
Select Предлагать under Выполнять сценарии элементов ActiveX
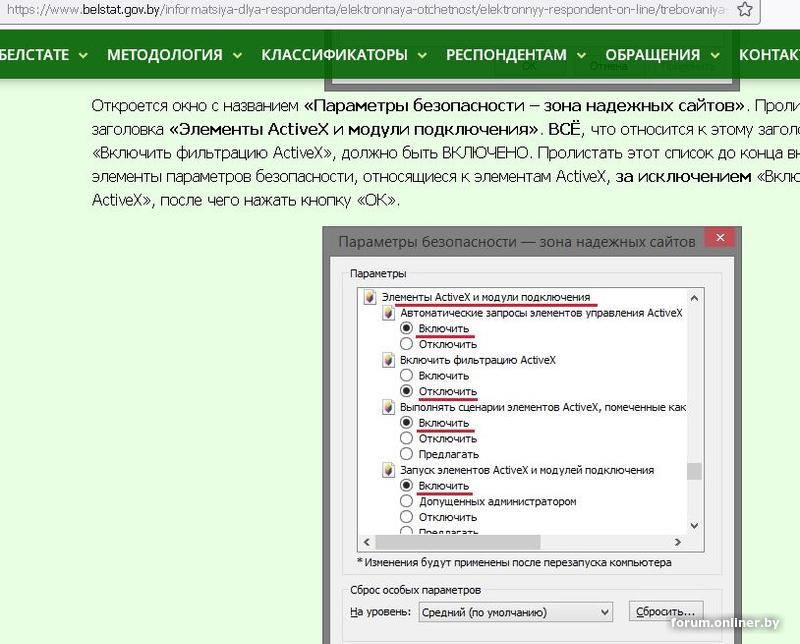[406, 454]
